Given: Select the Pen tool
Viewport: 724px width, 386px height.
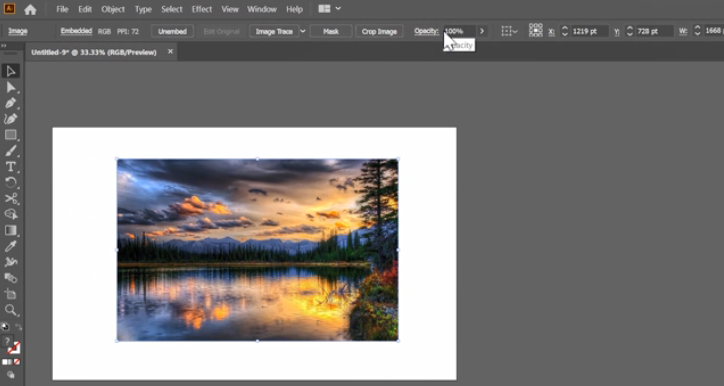Looking at the screenshot, I should click(x=11, y=103).
